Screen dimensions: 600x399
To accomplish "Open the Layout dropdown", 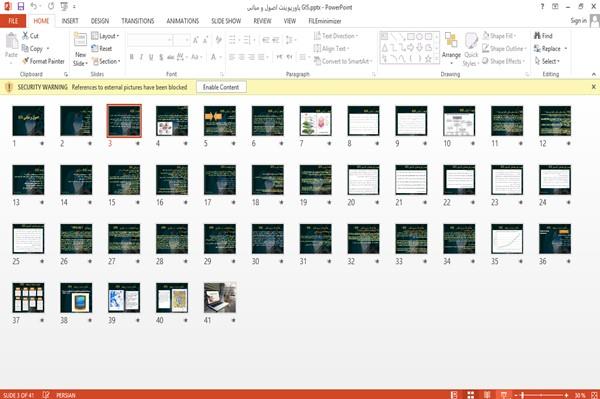I will tap(105, 36).
